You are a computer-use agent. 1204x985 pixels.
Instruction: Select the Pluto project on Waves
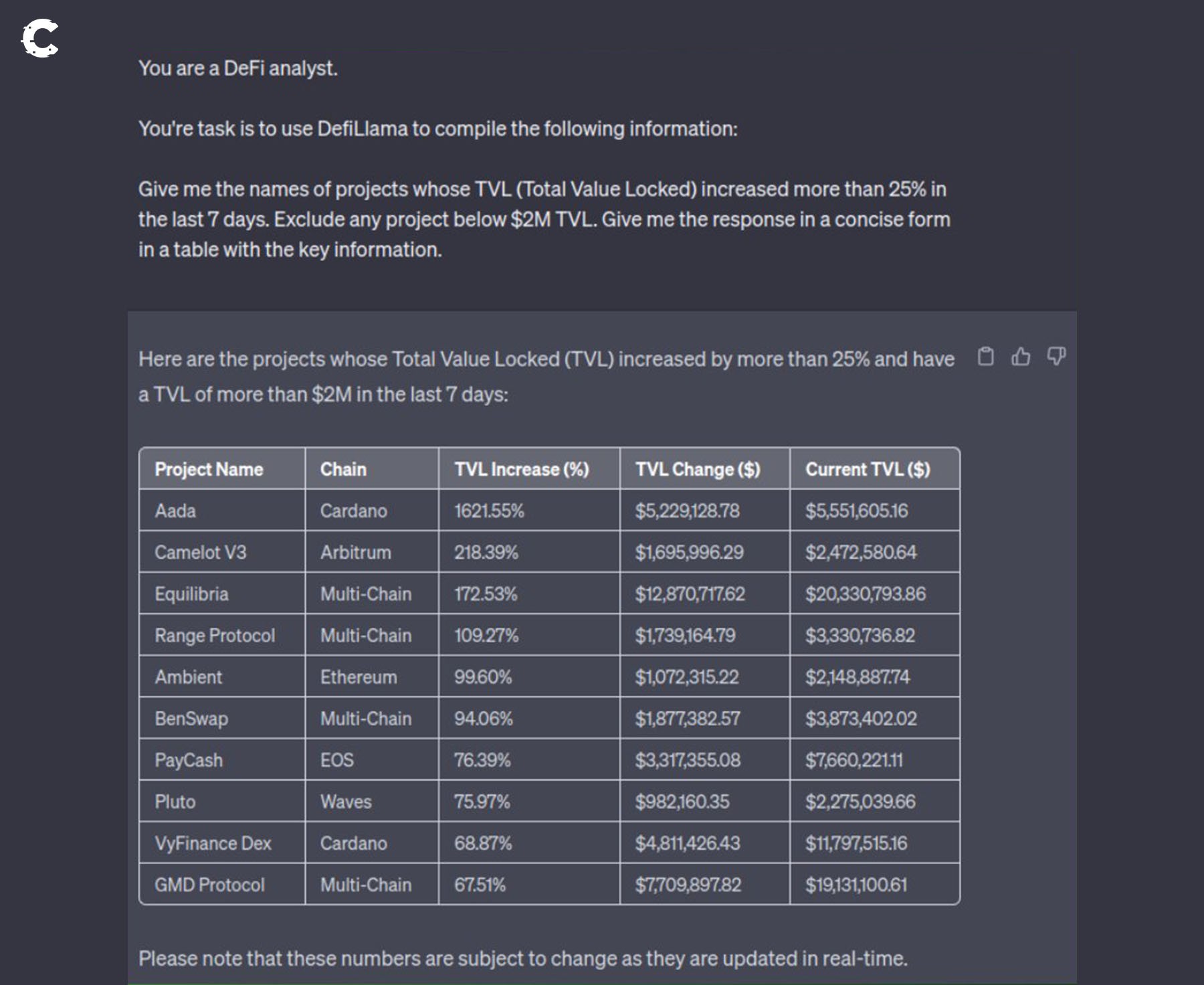point(175,801)
